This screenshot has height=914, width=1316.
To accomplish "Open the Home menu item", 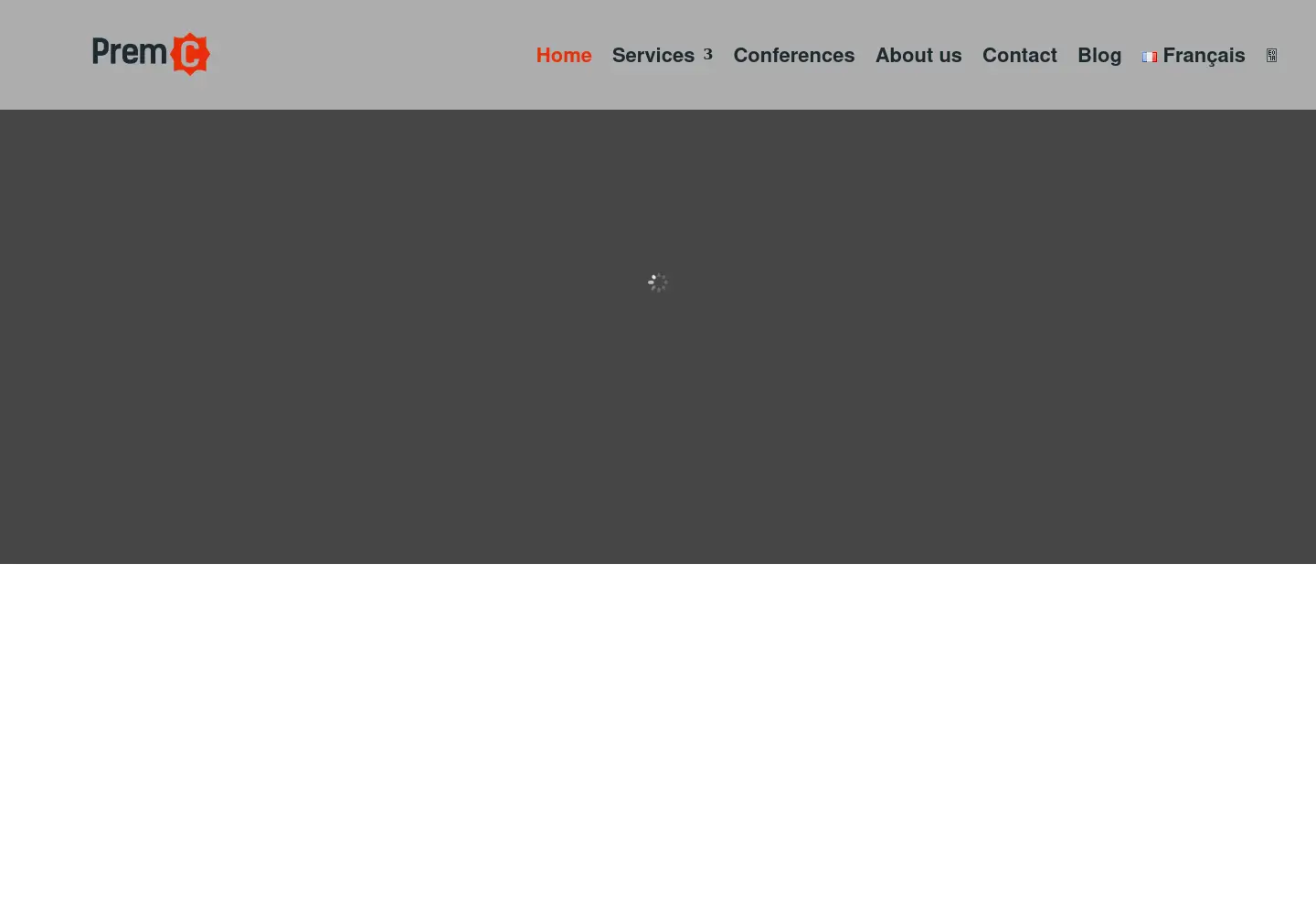I will click(564, 56).
